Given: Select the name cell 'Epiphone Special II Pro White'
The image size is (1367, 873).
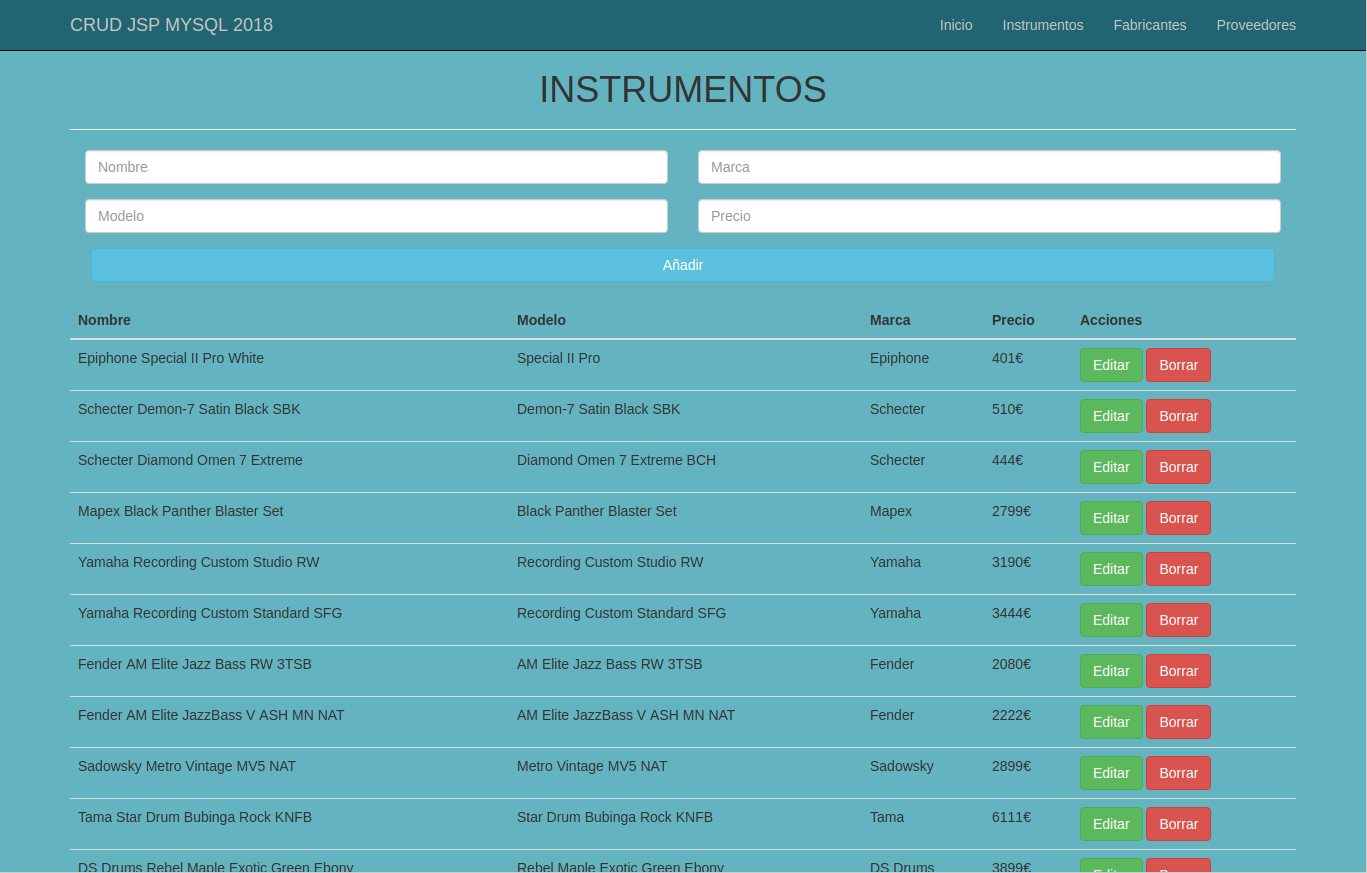Looking at the screenshot, I should coord(171,358).
